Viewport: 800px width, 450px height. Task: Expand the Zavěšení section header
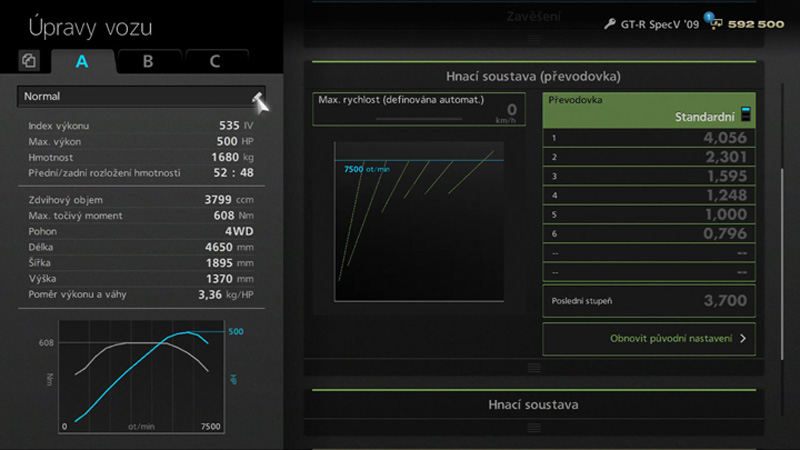[x=533, y=16]
